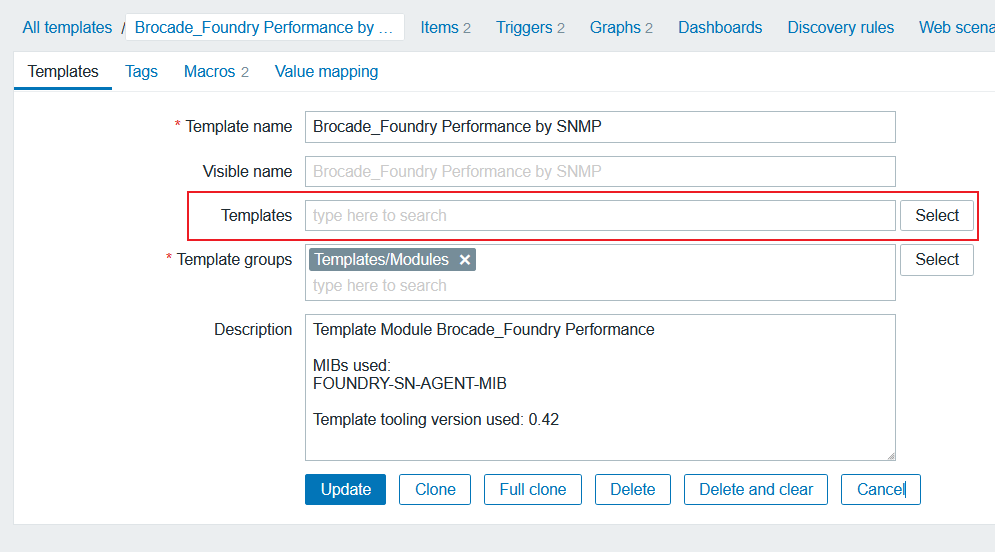
Task: Click the linked Templates search field
Action: [x=600, y=215]
